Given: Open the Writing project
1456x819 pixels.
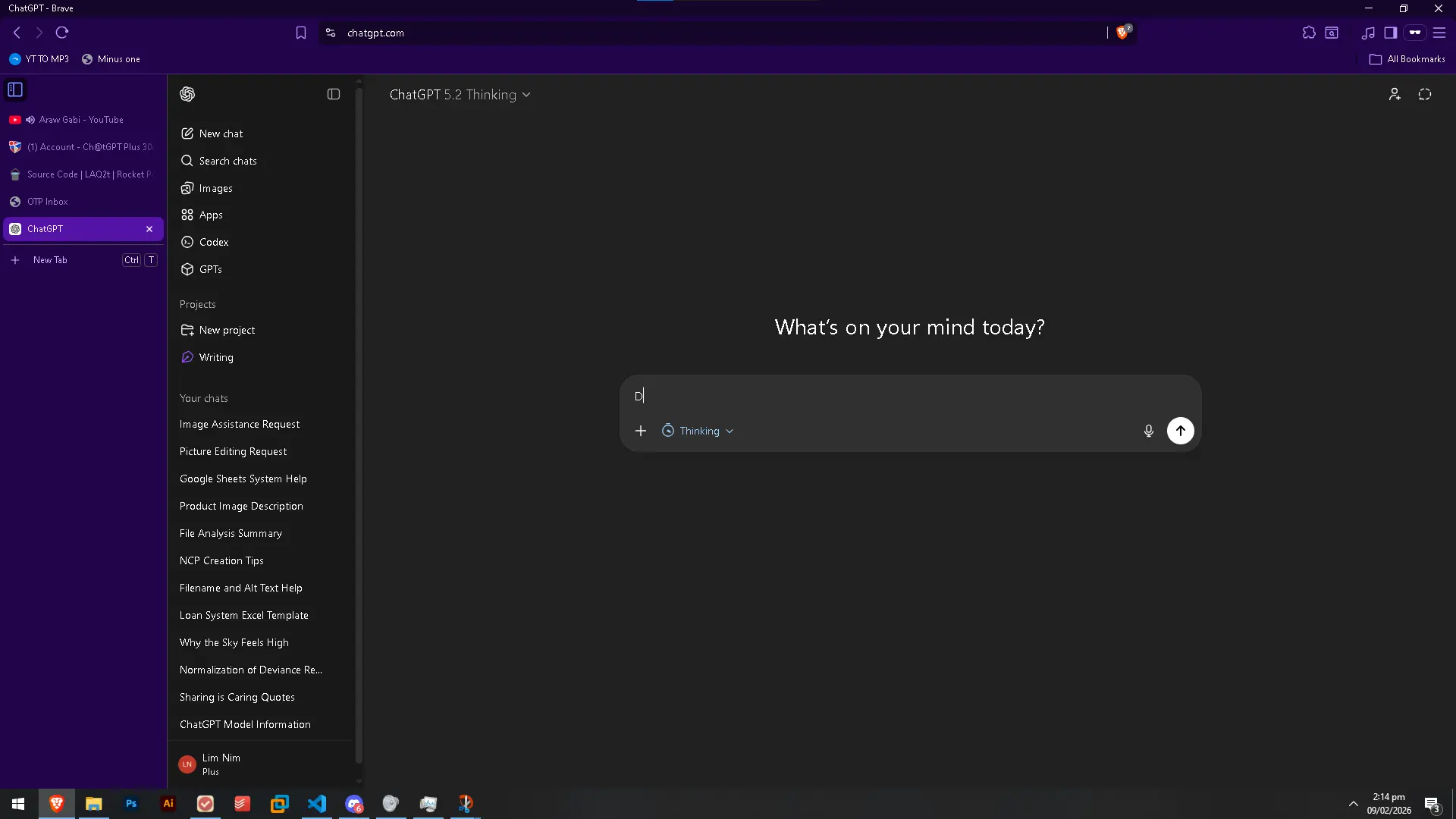Looking at the screenshot, I should coord(260,357).
